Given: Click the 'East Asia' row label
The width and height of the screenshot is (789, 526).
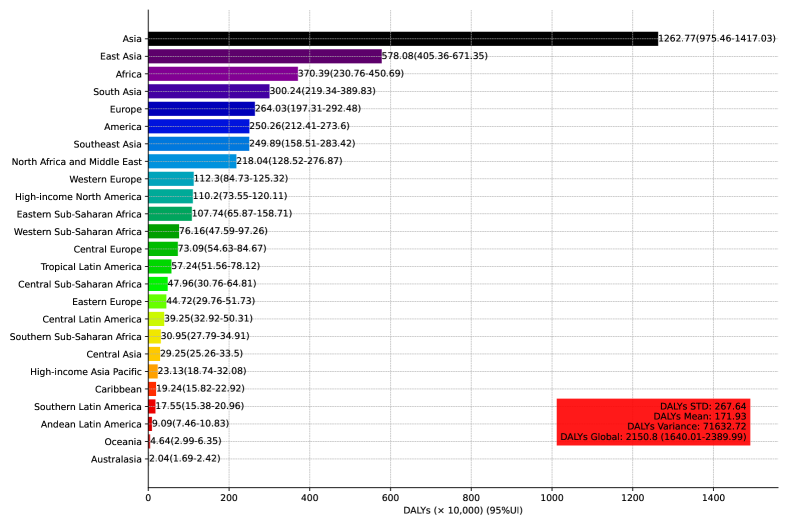Looking at the screenshot, I should [121, 56].
